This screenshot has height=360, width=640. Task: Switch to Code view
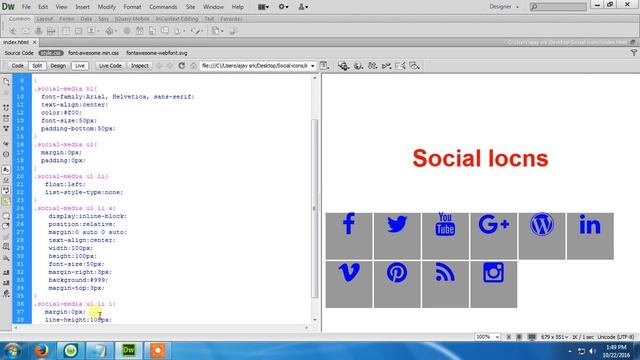click(x=18, y=66)
